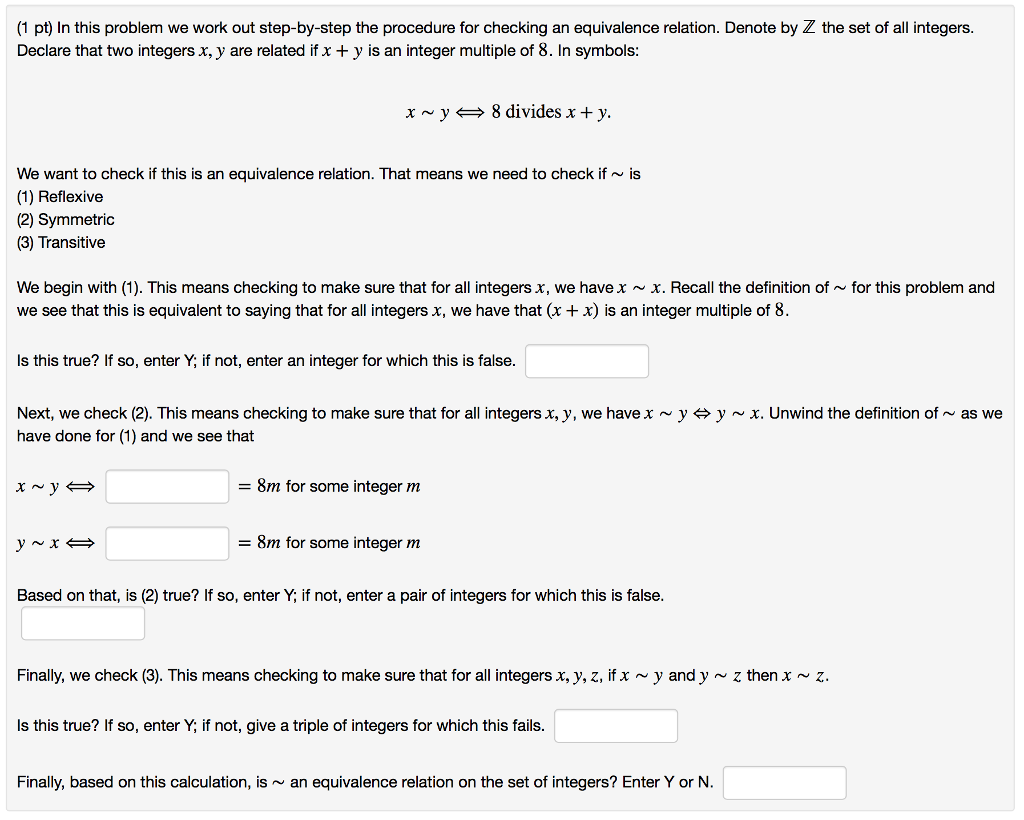Focus the input box after 'x ~ y ⟺'
Viewport: 1024px width, 820px height.
(x=168, y=487)
